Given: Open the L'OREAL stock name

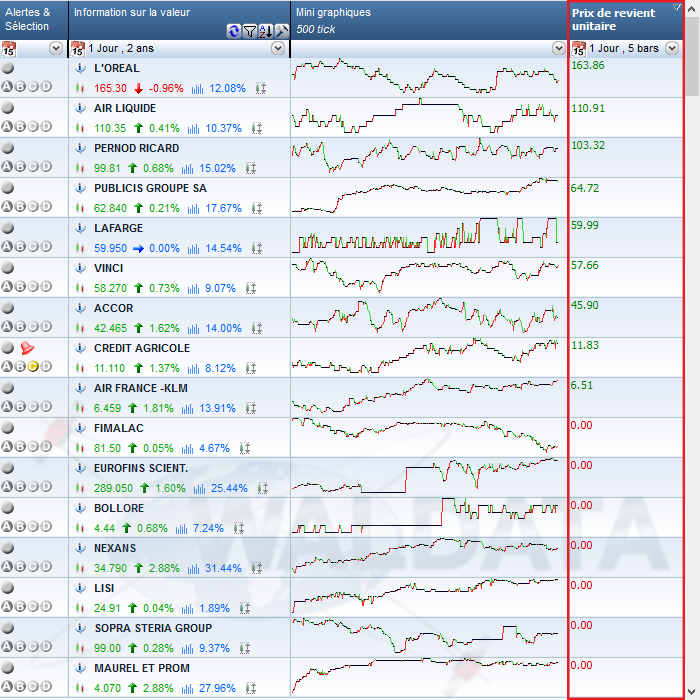Looking at the screenshot, I should pyautogui.click(x=117, y=68).
